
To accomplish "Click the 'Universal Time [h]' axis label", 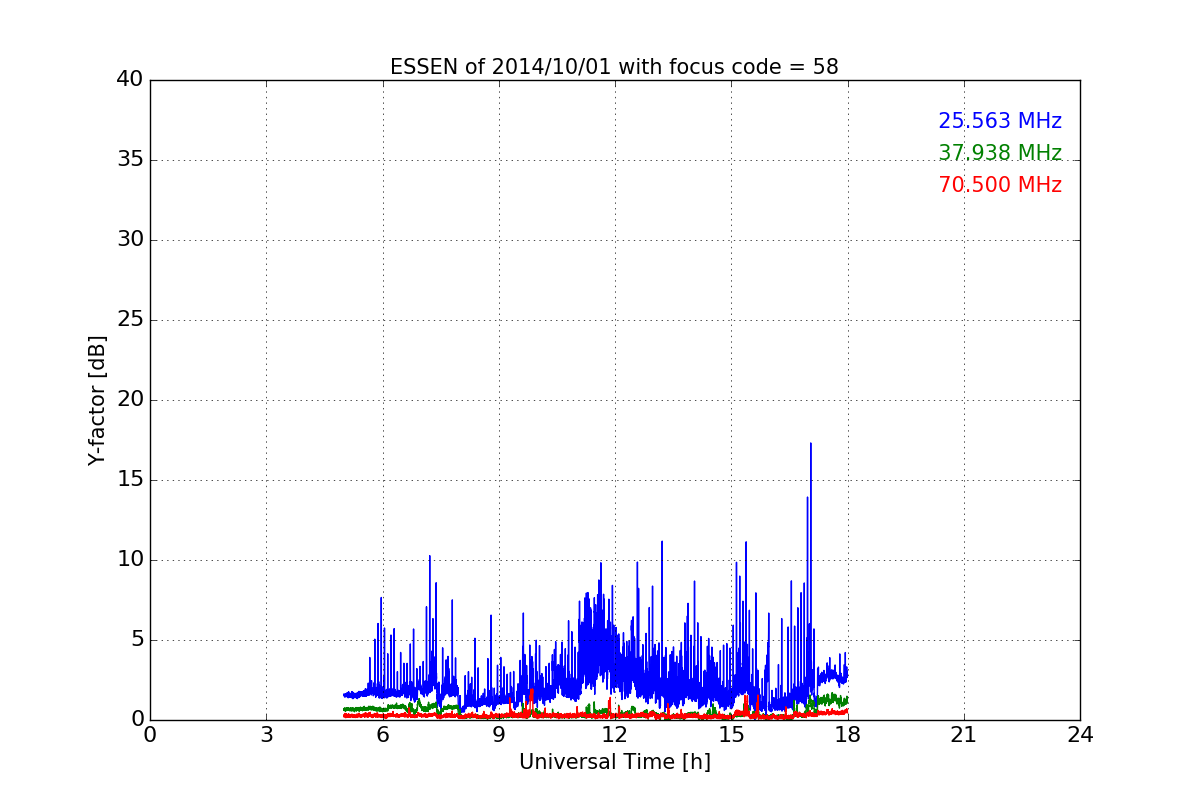I will pyautogui.click(x=614, y=762).
